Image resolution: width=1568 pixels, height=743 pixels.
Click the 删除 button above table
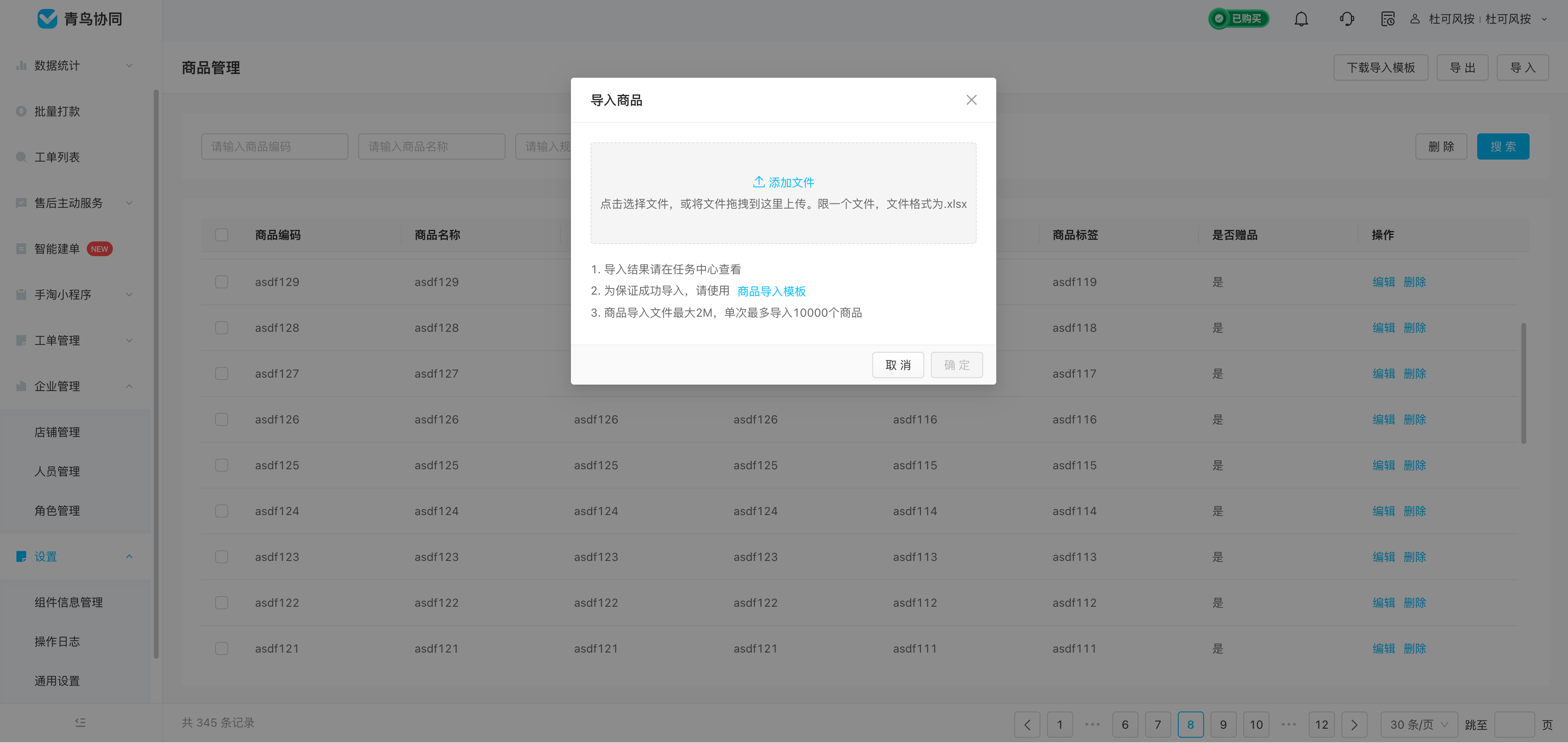(x=1441, y=147)
